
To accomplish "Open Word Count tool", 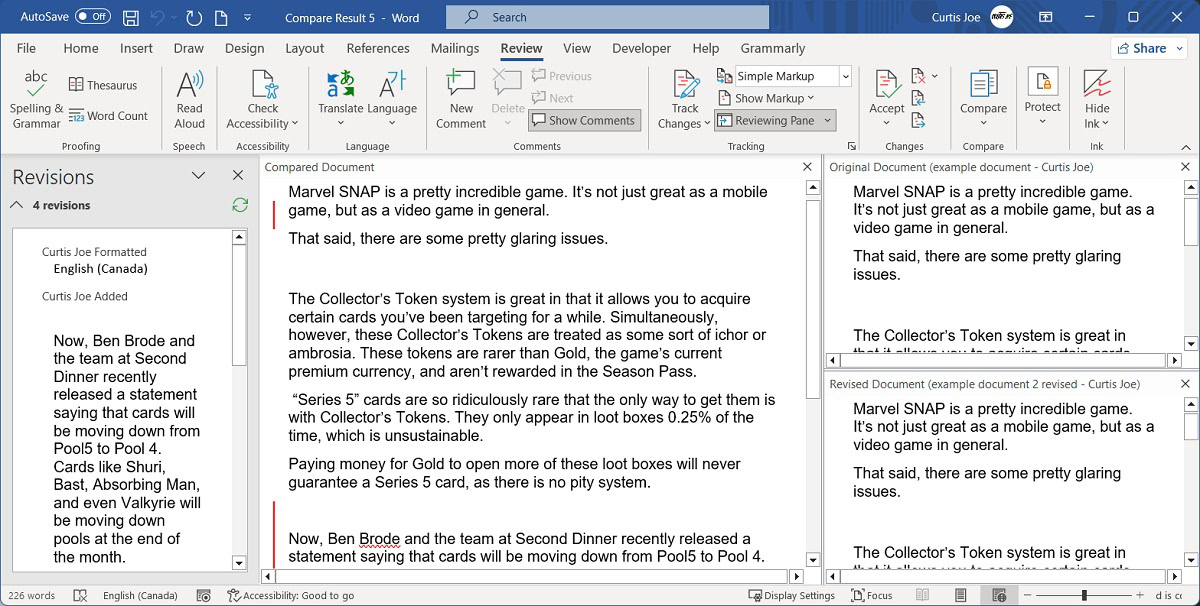I will (108, 116).
